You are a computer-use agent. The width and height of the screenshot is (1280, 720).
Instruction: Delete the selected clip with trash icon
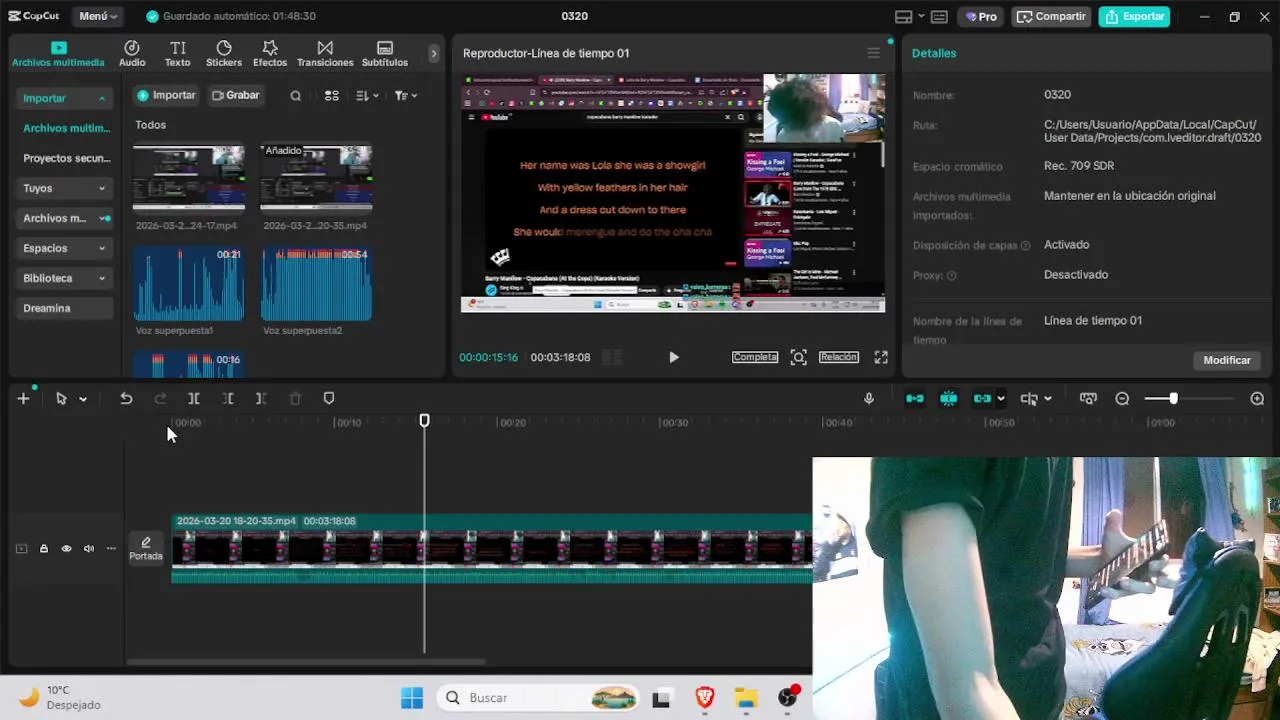(x=295, y=398)
